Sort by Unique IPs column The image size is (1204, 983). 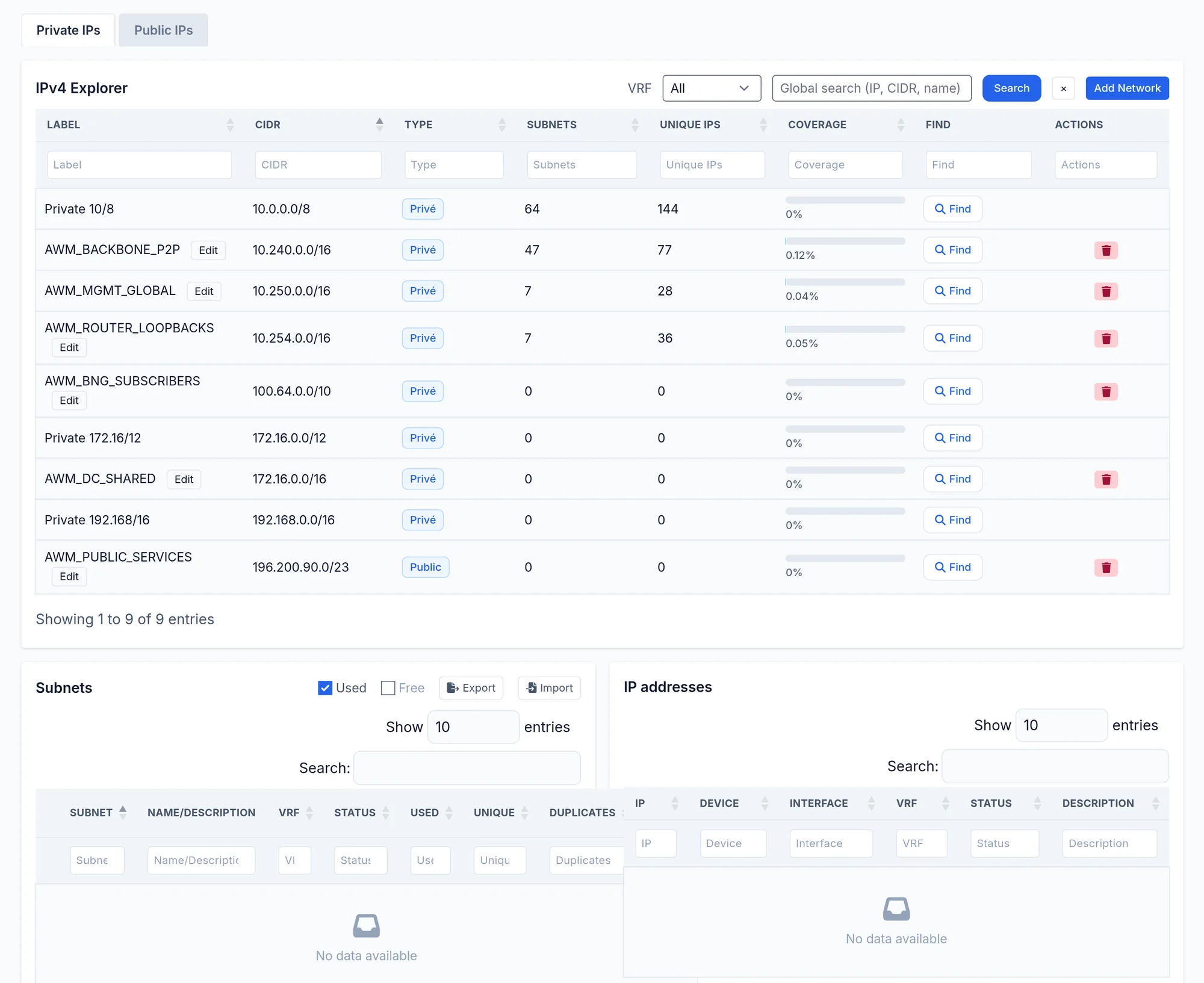click(x=763, y=125)
